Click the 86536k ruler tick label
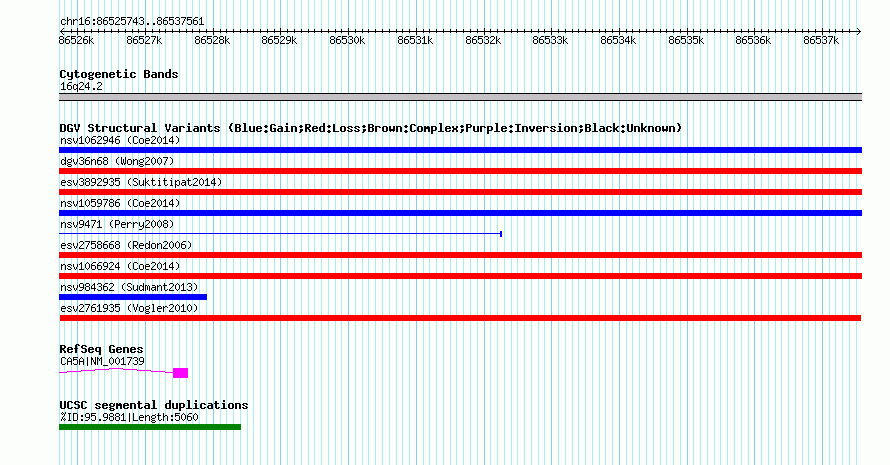The image size is (890, 465). (x=753, y=40)
